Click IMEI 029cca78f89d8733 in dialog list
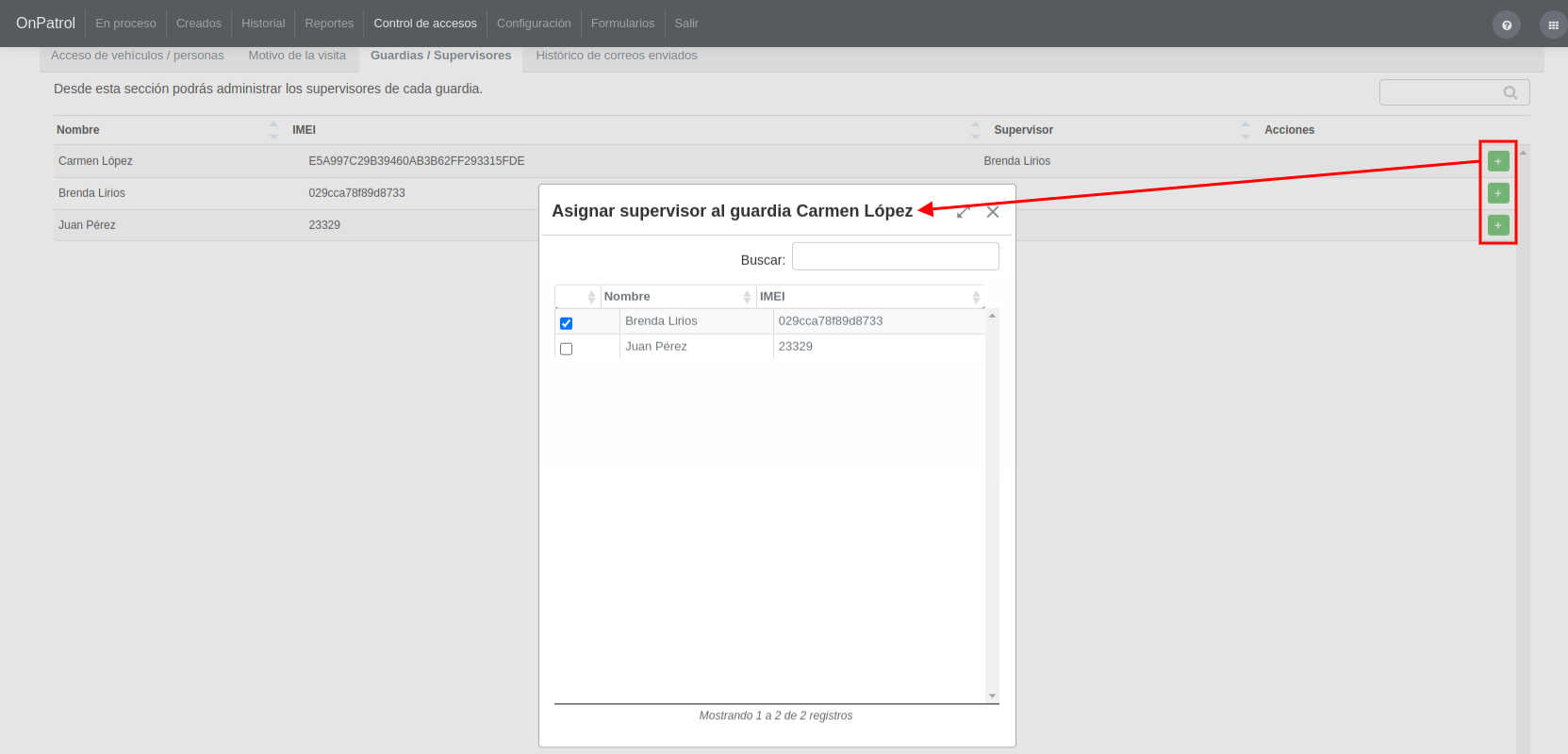 tap(831, 321)
